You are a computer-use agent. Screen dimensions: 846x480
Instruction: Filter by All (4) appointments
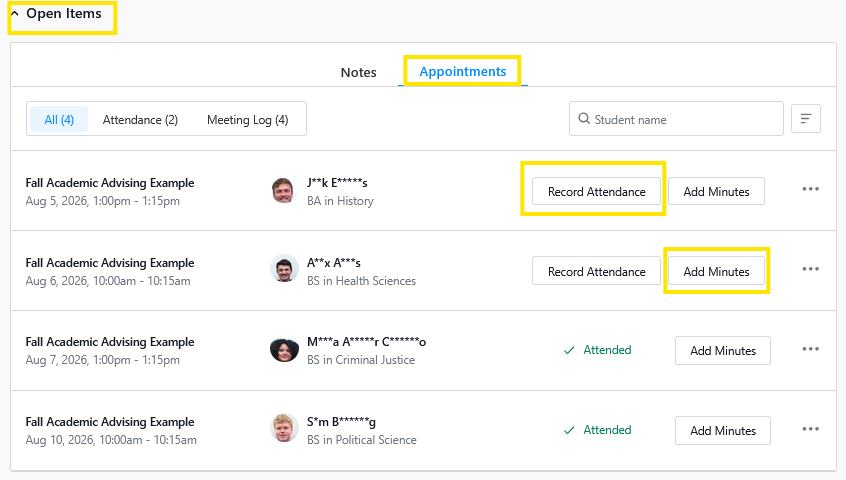(59, 119)
